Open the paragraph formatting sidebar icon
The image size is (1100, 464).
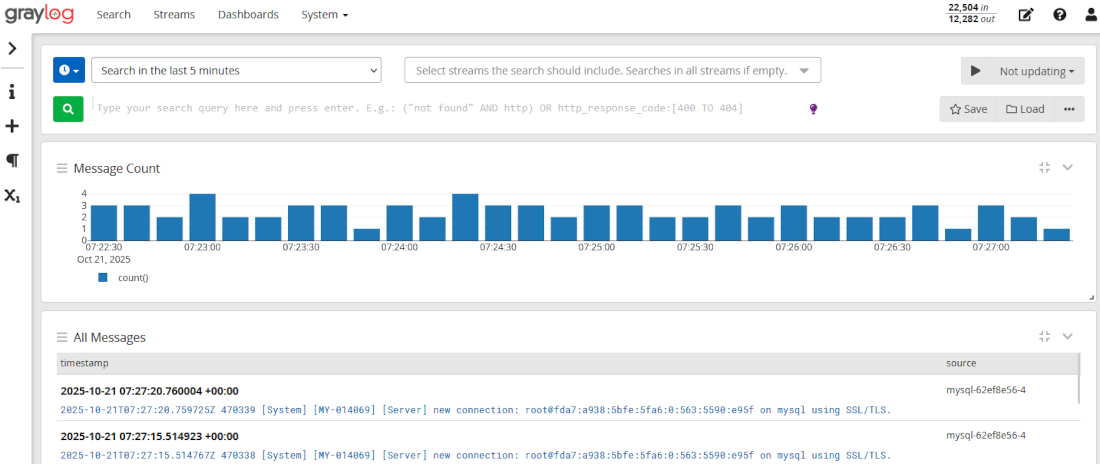tap(12, 160)
